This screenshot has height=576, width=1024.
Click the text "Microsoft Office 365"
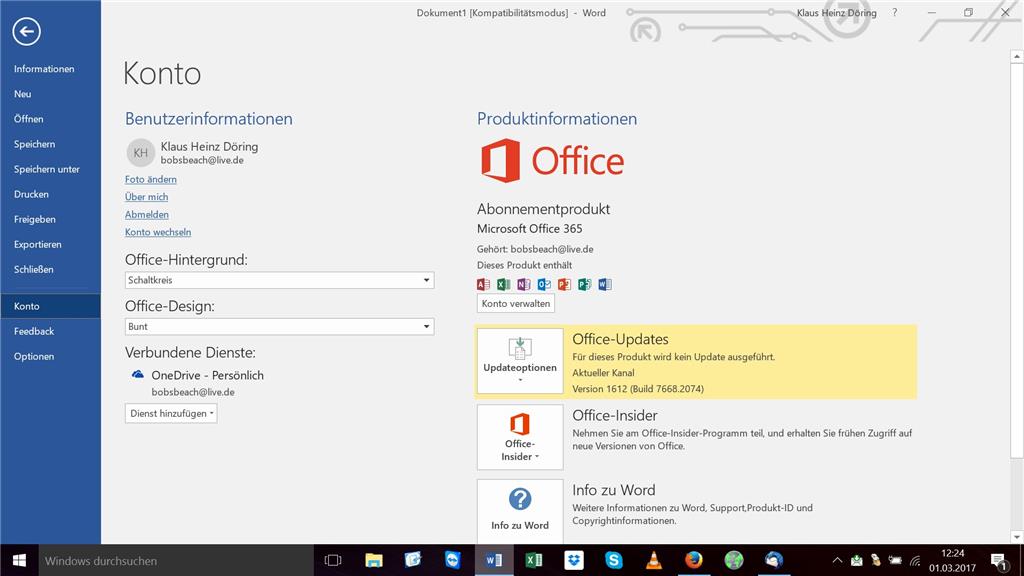pyautogui.click(x=530, y=229)
